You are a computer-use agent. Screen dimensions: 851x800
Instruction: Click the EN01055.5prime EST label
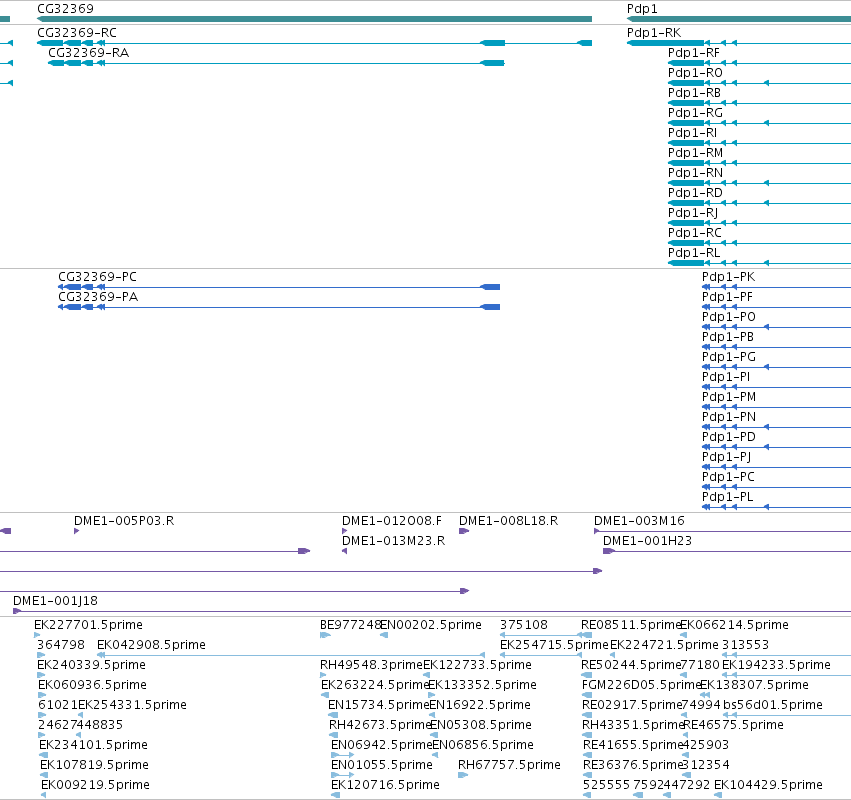tap(382, 765)
